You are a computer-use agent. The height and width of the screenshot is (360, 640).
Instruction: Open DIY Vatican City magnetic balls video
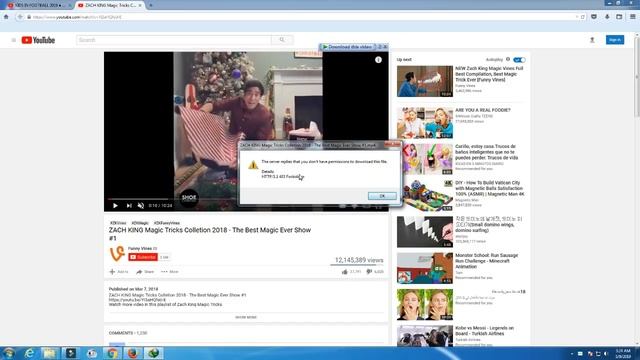click(425, 196)
